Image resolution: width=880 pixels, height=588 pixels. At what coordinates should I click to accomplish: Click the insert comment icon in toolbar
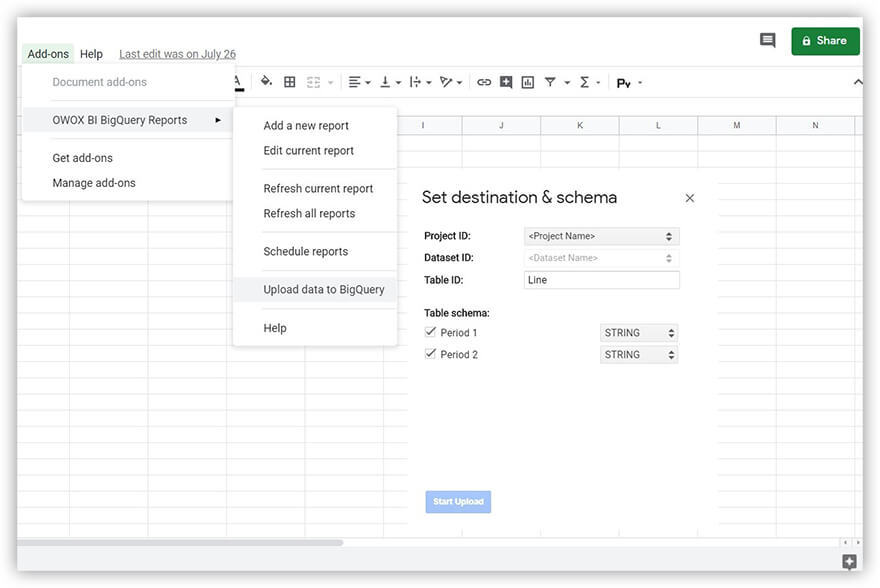point(506,82)
